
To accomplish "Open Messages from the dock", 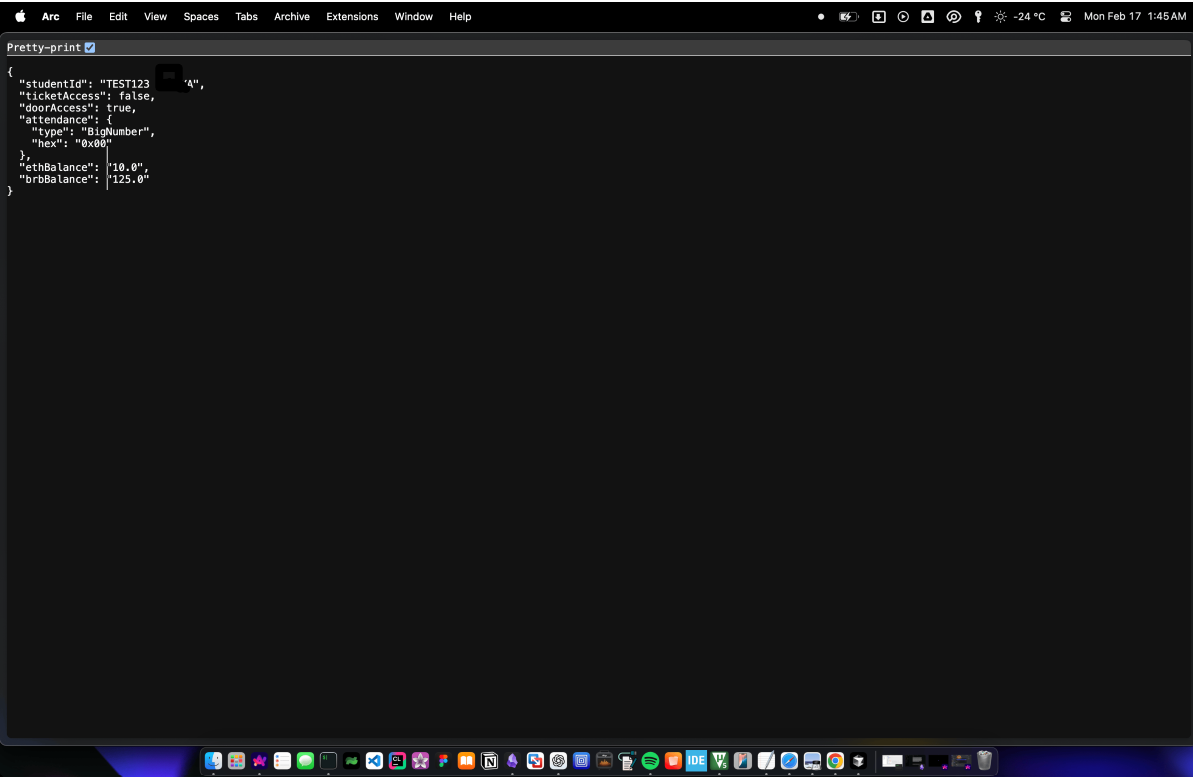I will [305, 760].
